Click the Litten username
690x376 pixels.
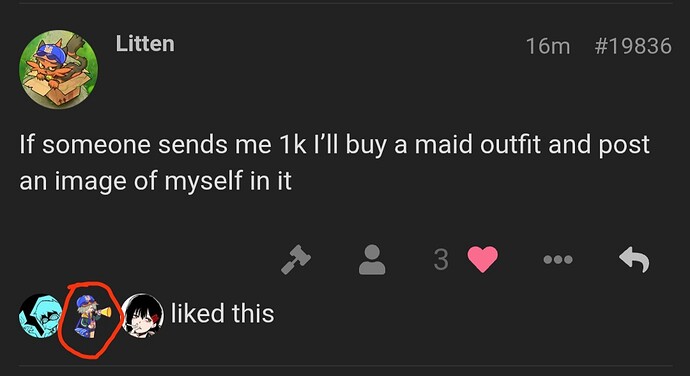(x=145, y=44)
